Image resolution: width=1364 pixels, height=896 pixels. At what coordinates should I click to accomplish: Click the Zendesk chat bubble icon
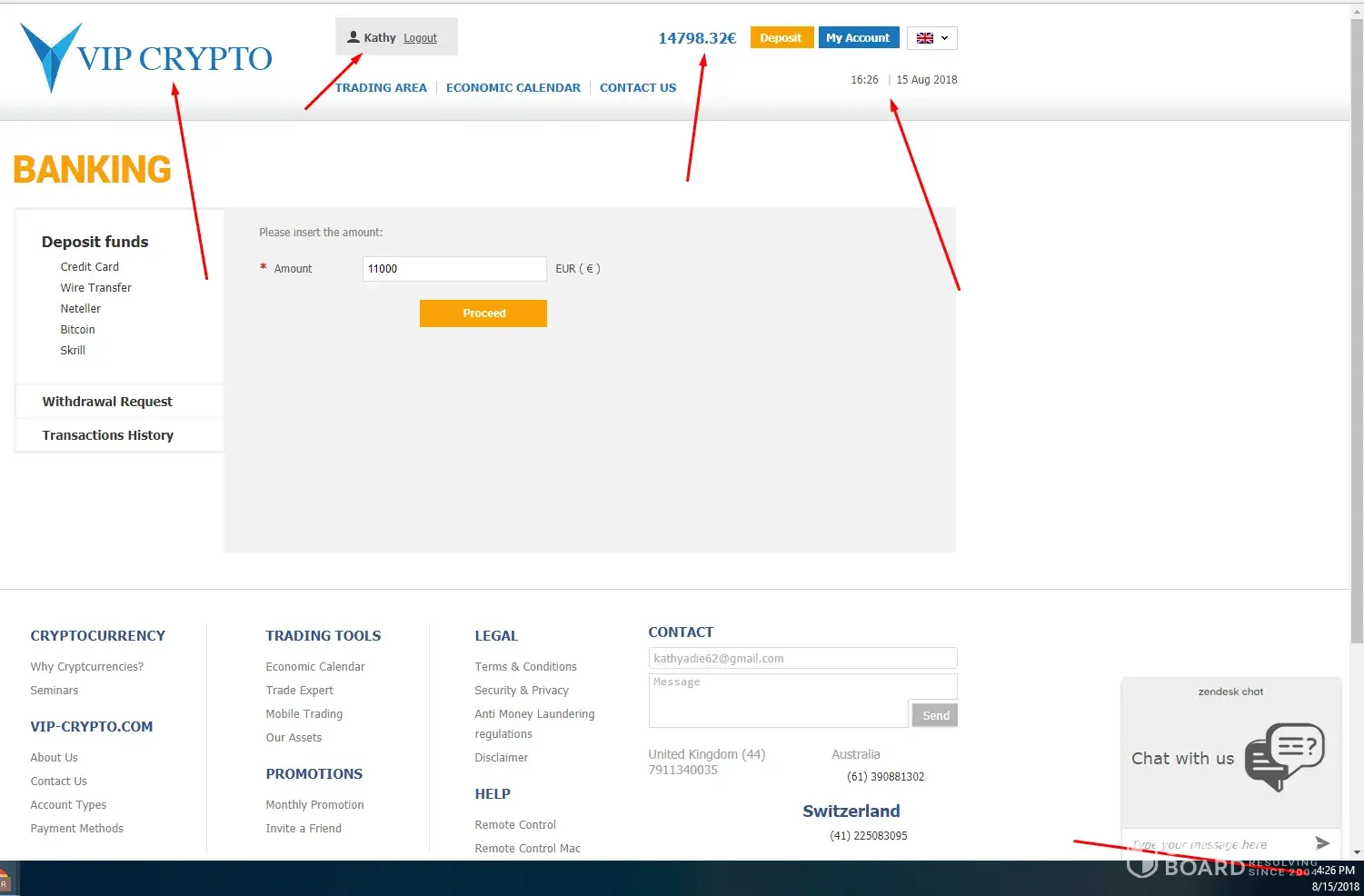point(1284,756)
